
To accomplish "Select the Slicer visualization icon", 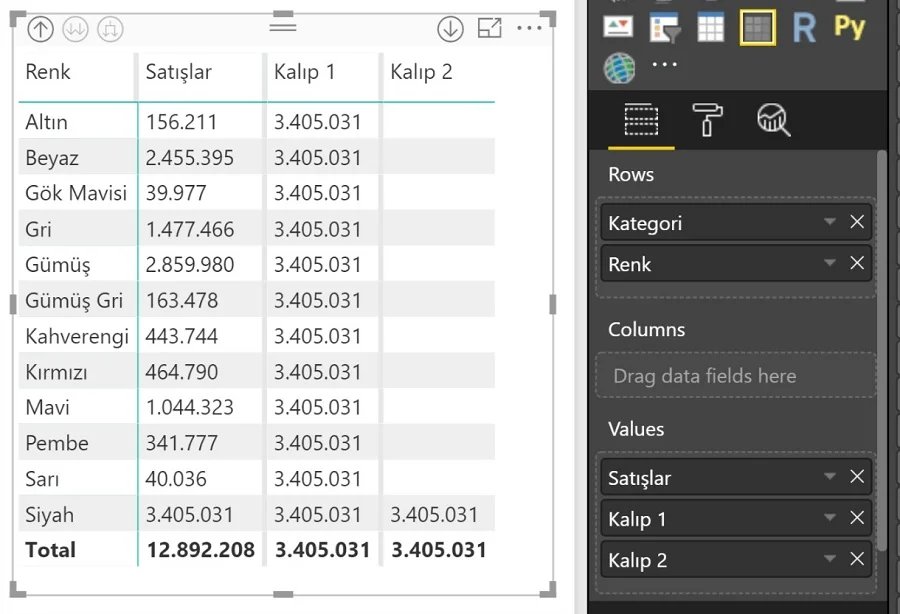I will click(x=664, y=28).
